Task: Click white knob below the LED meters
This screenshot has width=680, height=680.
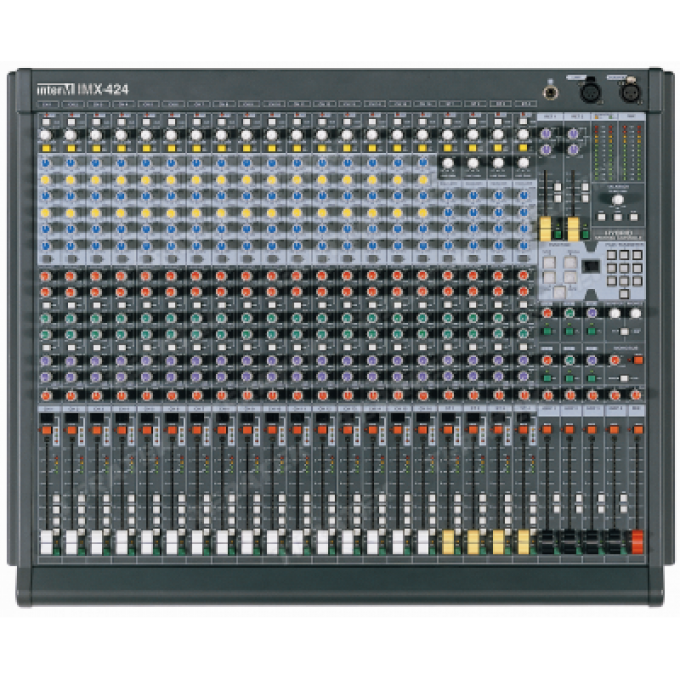Action: pyautogui.click(x=618, y=200)
